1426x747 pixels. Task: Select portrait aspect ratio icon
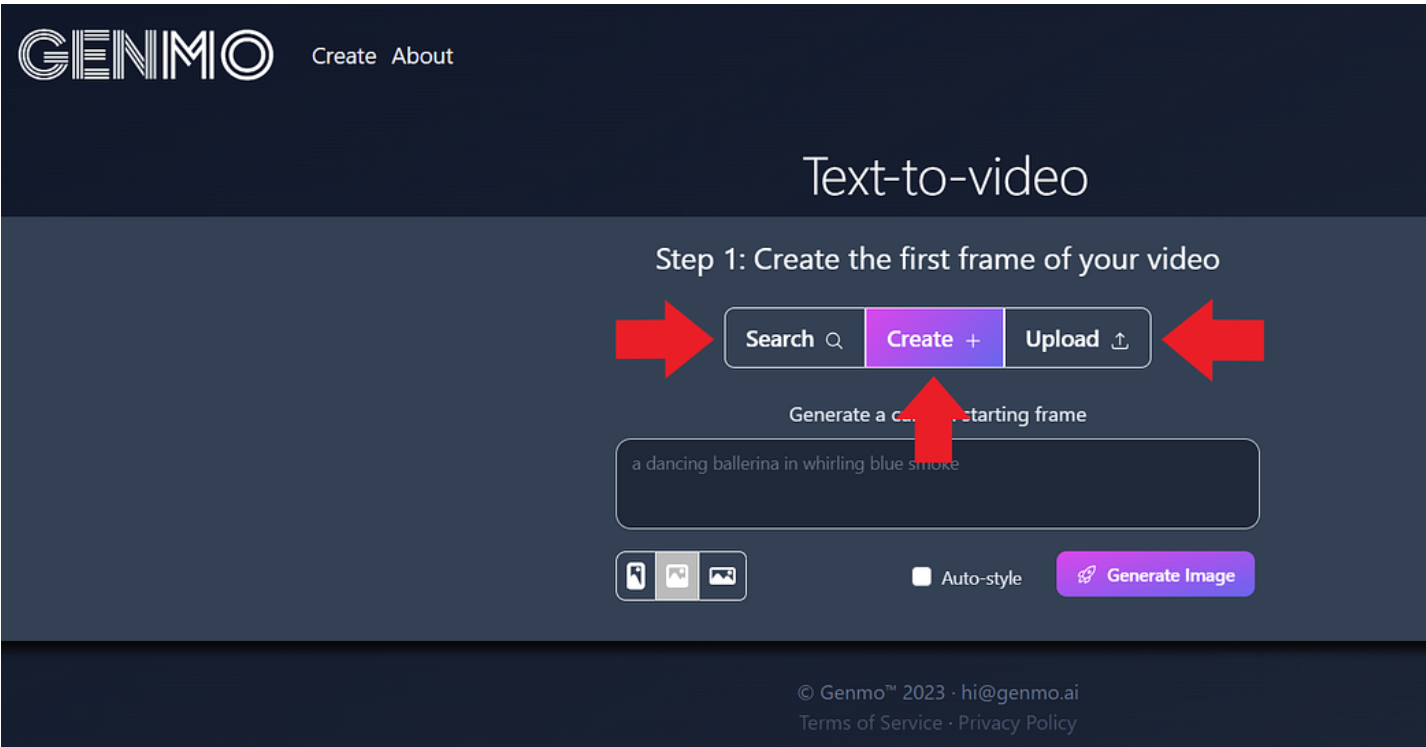click(x=635, y=576)
